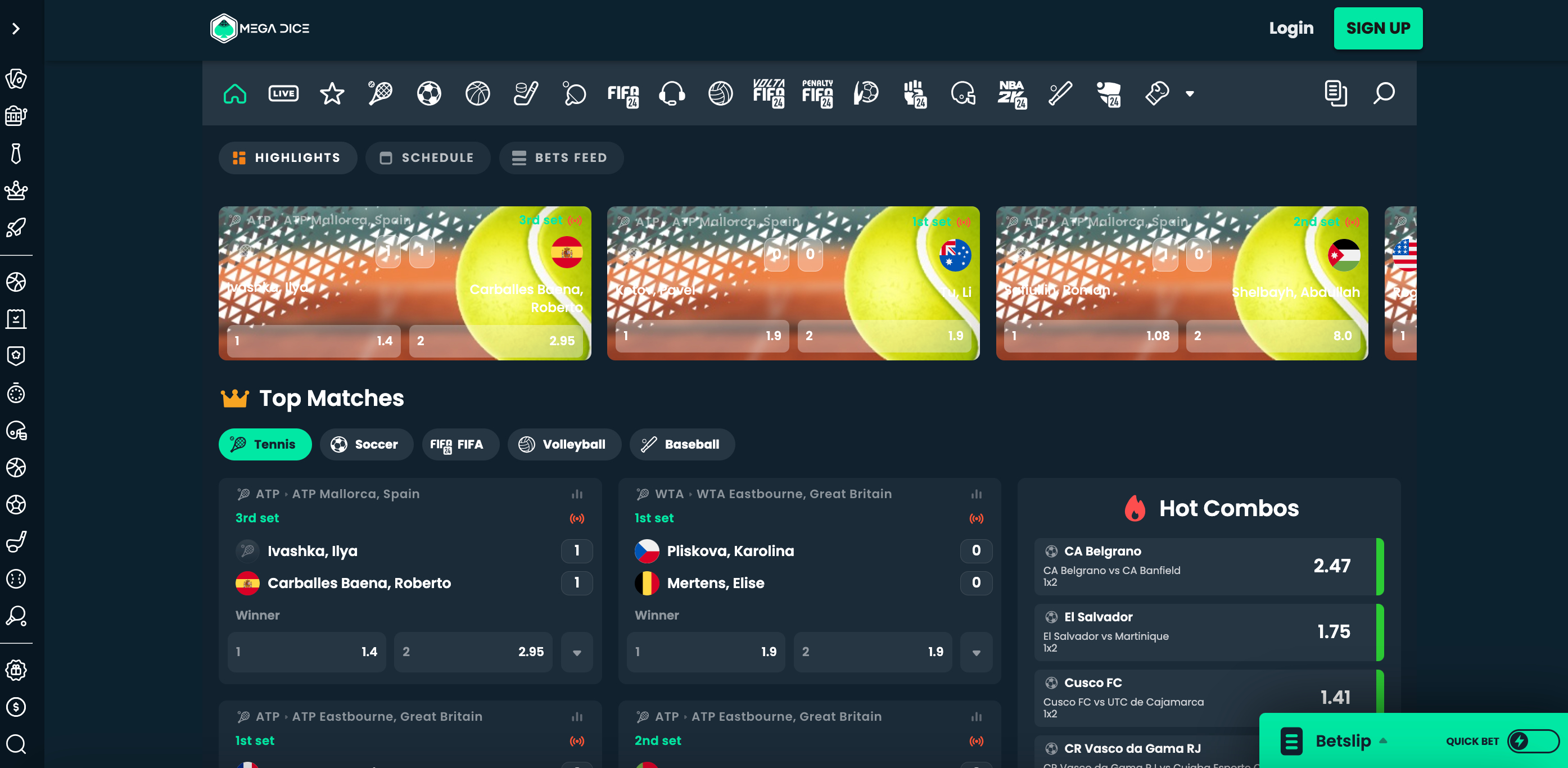Switch to the BETS FEED tab
Viewport: 1568px width, 768px height.
[x=561, y=158]
